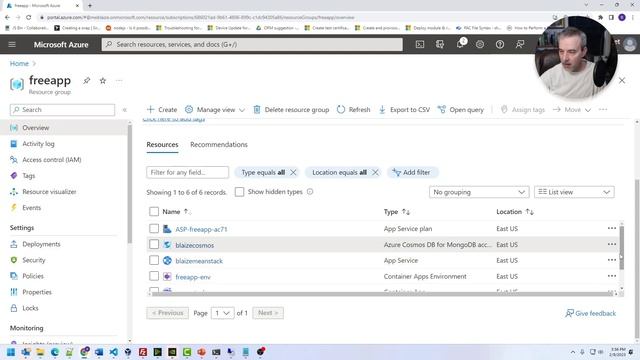
Task: Open row options for blaizecosmos
Action: (x=611, y=244)
